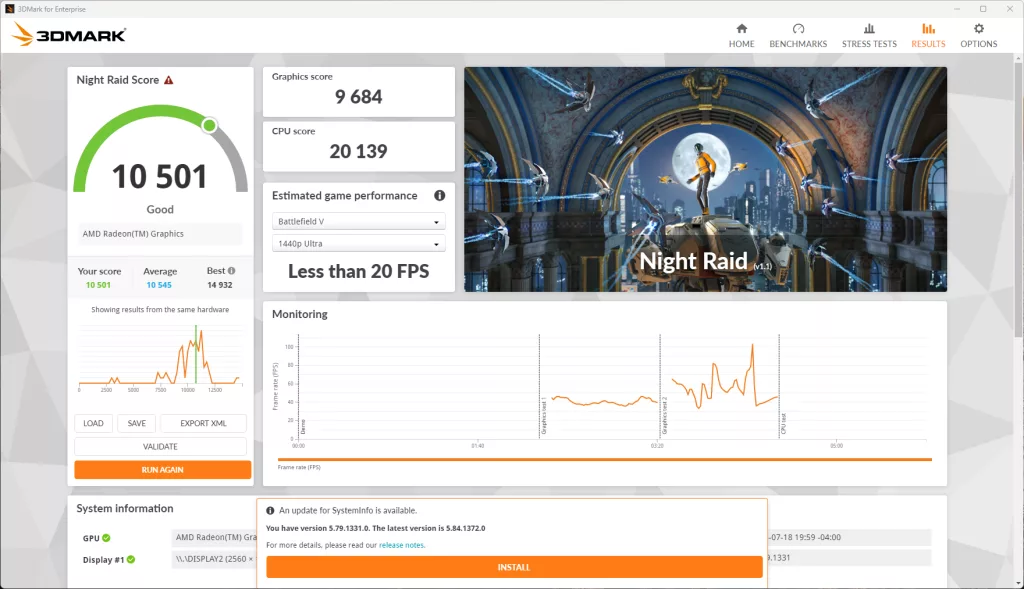The image size is (1024, 589).
Task: Open the Options gear icon
Action: pyautogui.click(x=978, y=29)
